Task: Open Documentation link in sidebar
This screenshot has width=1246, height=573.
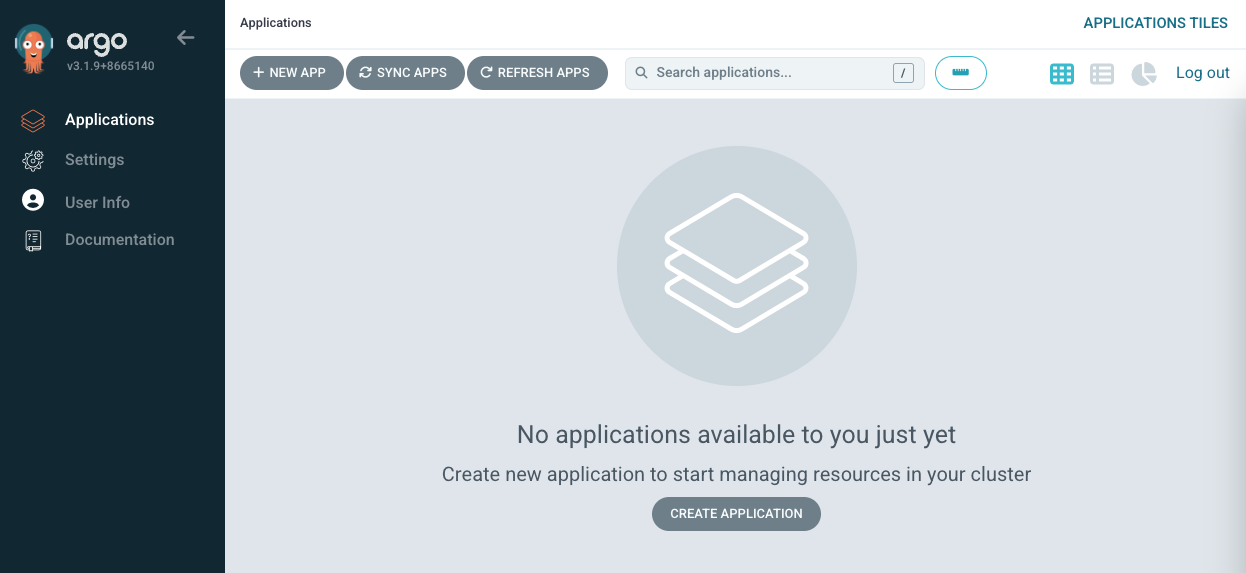Action: tap(120, 240)
